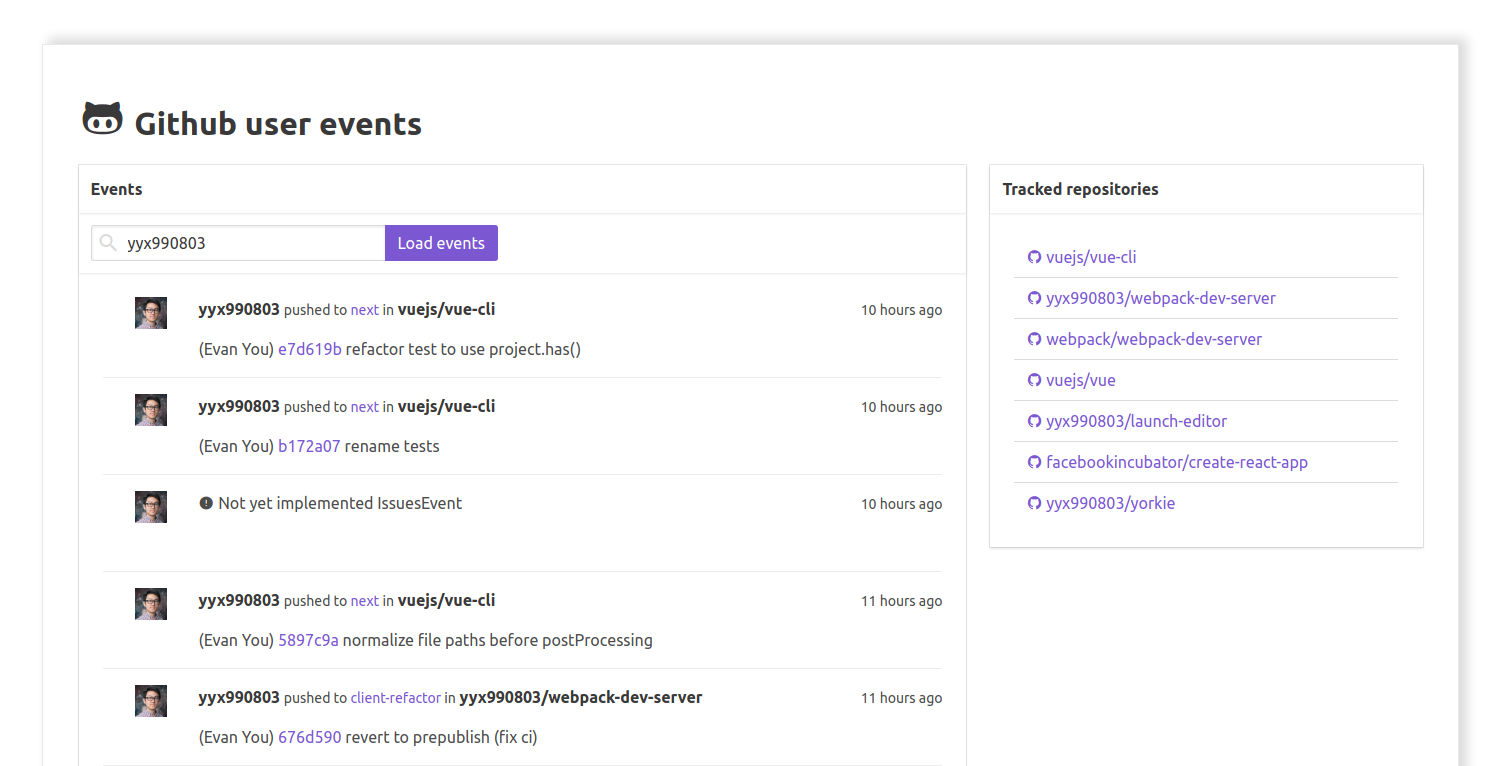This screenshot has width=1505, height=766.
Task: Click the GitHub icon beside vuejs/vue-cli repository
Action: tap(1035, 257)
